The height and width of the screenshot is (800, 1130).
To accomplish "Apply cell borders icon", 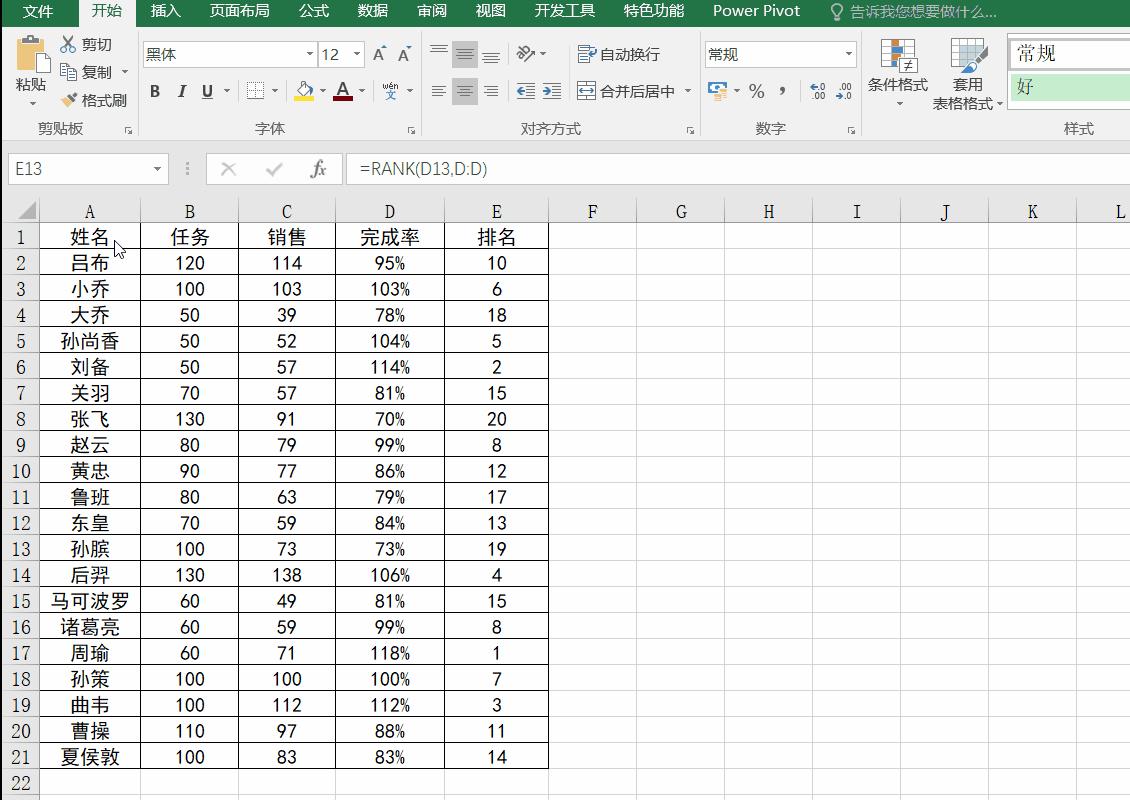I will click(255, 91).
